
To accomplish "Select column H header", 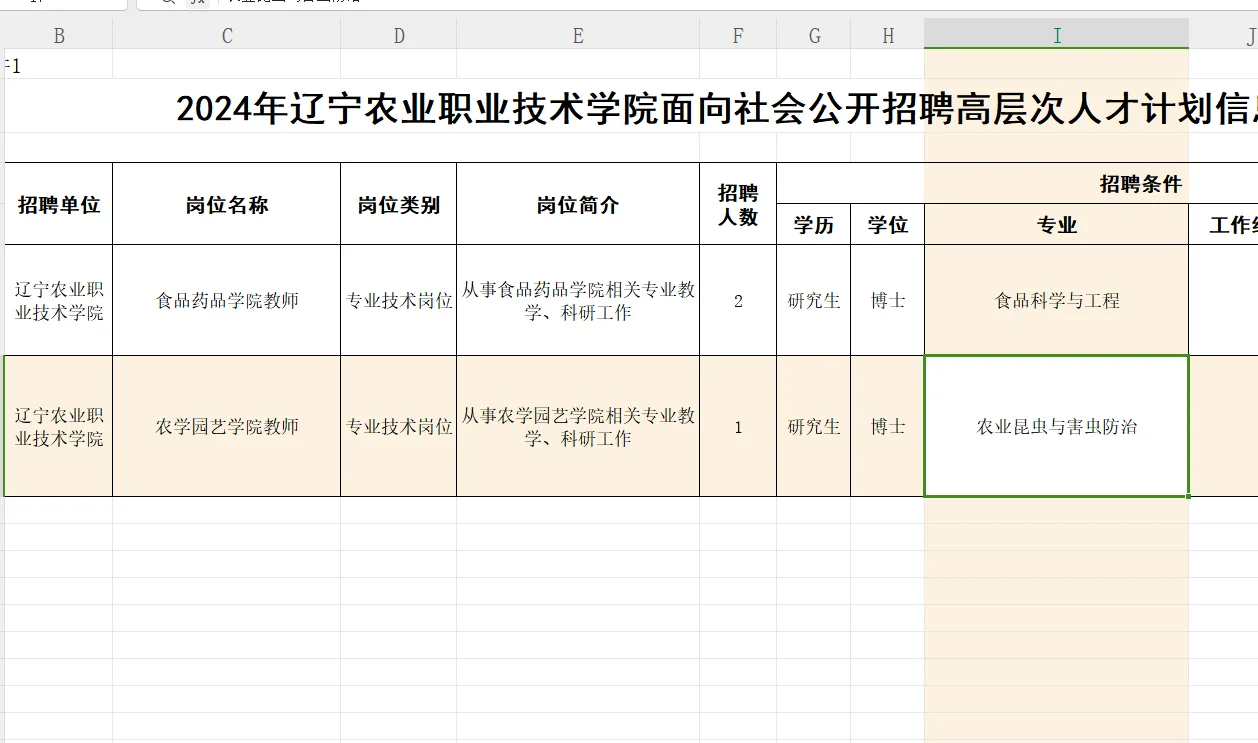I will point(888,36).
